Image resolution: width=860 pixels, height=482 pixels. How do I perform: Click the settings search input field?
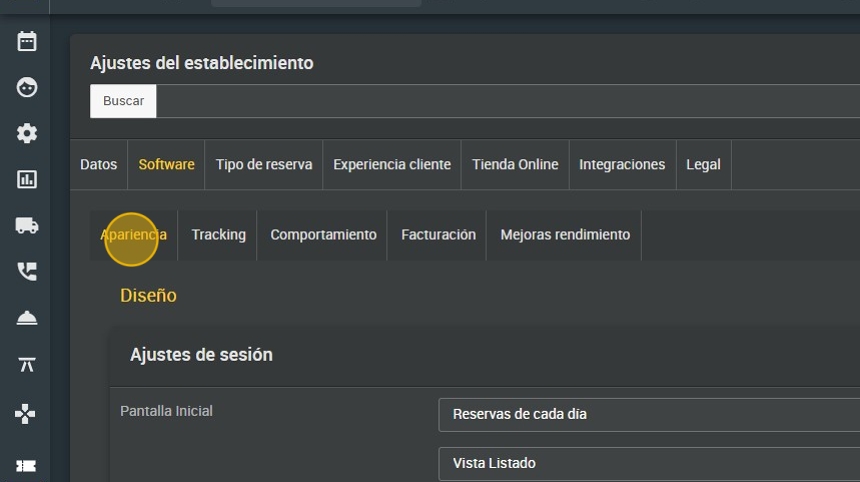[x=508, y=101]
